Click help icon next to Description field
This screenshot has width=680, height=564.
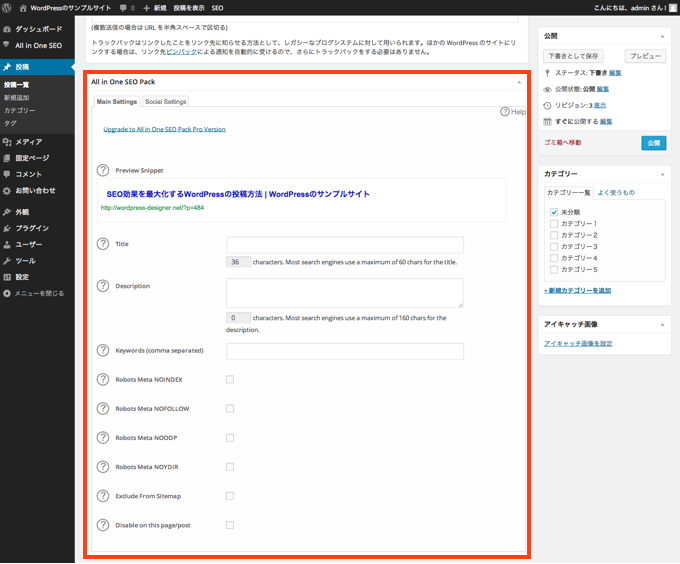point(103,286)
